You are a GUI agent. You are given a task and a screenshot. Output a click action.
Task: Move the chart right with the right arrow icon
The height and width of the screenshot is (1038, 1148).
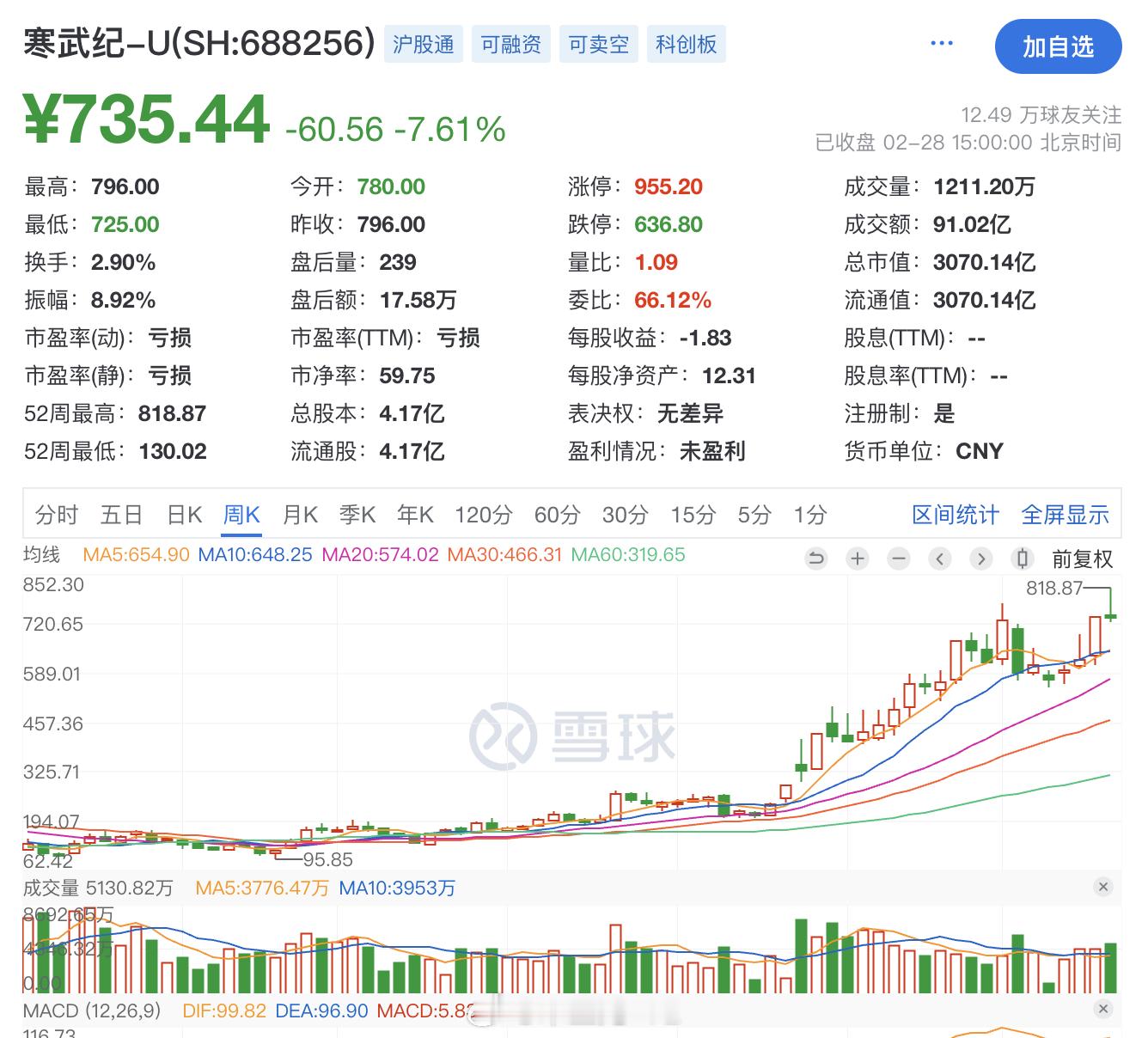pos(981,559)
